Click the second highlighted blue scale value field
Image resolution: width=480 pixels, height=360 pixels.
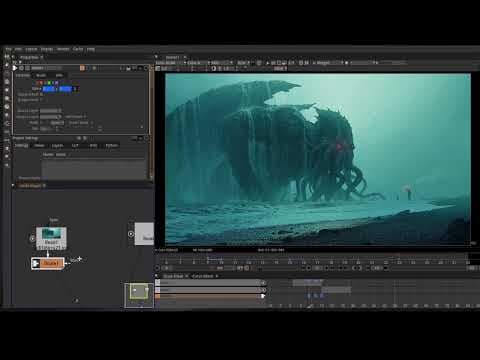[x=65, y=89]
